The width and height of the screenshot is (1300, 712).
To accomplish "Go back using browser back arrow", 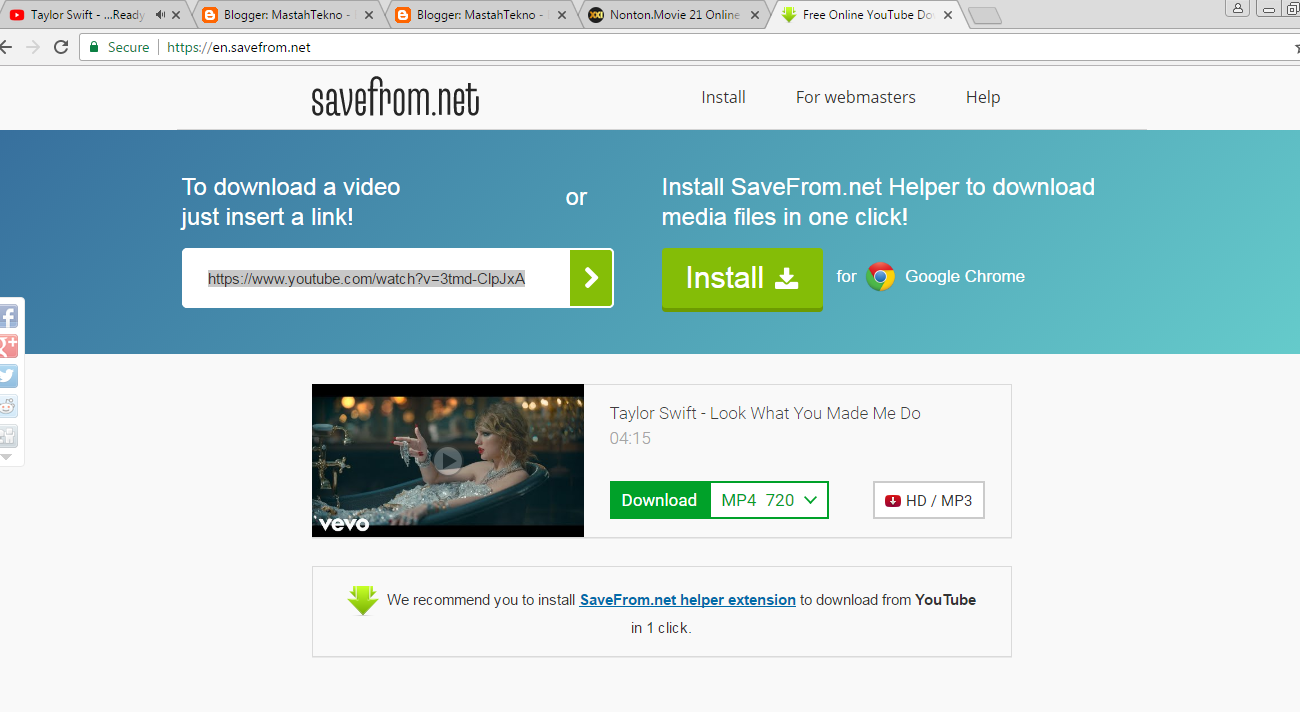I will tap(6, 47).
